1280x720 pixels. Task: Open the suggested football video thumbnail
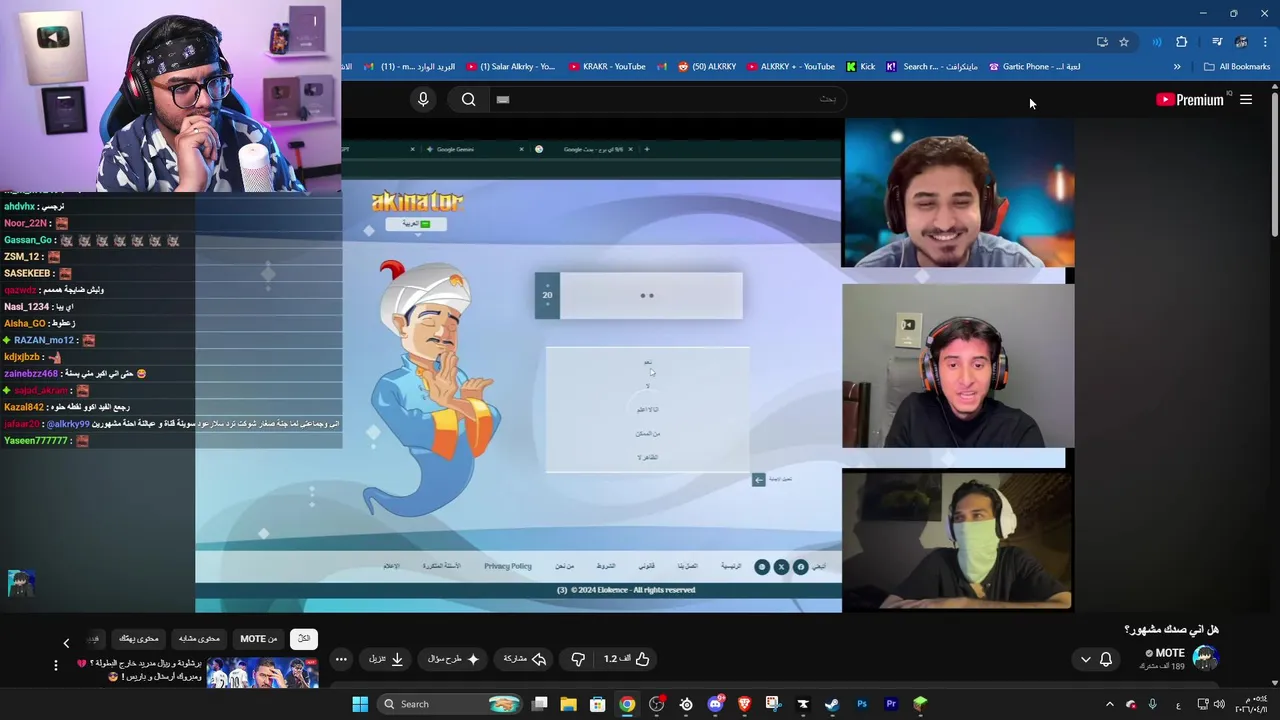[262, 672]
